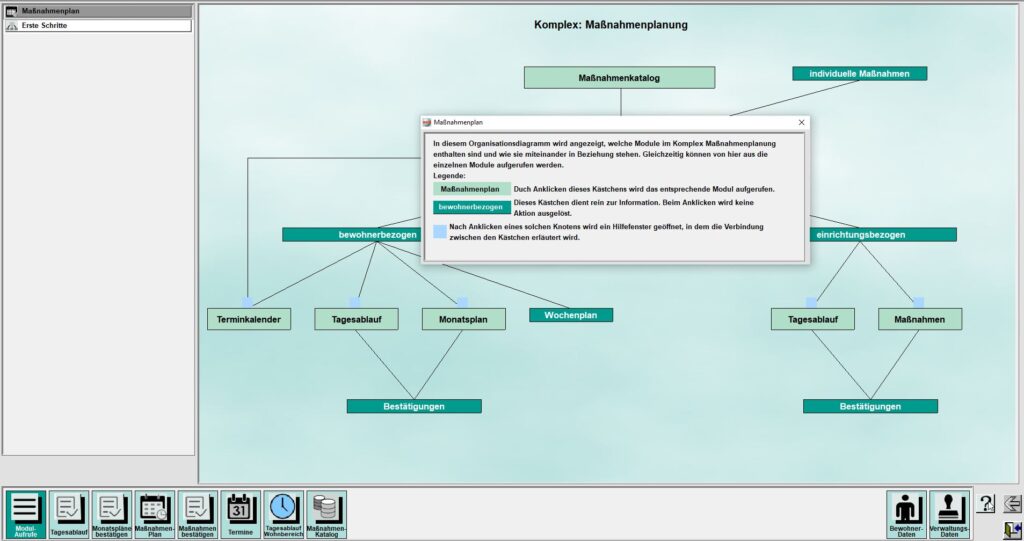The width and height of the screenshot is (1024, 541).
Task: Click the exit door icon
Action: click(1012, 529)
